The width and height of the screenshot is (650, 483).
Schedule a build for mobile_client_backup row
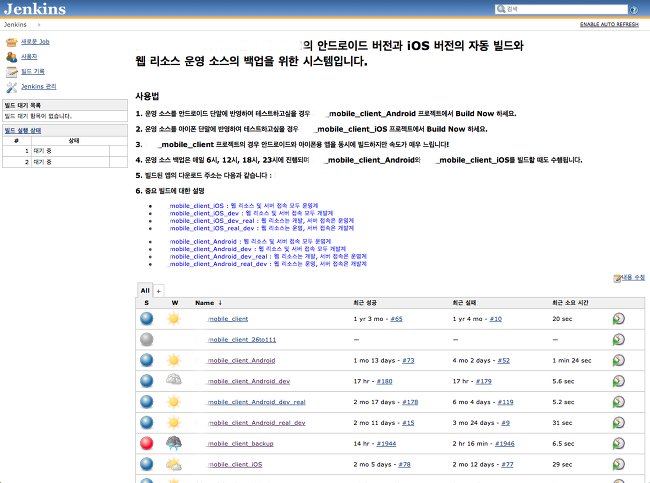(618, 443)
